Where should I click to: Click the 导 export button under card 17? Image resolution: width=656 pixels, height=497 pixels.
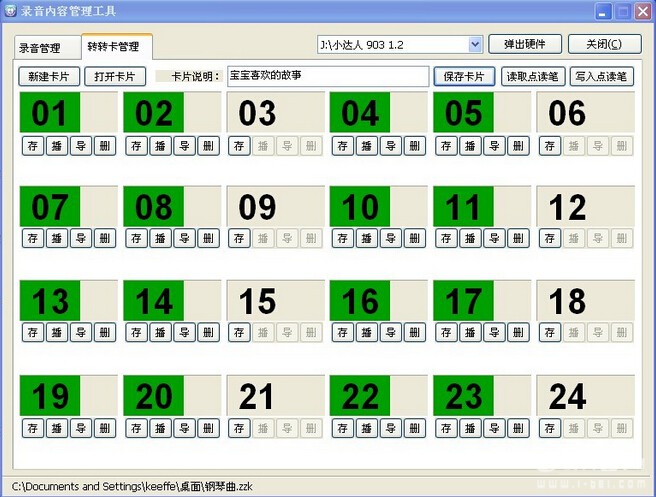click(494, 332)
